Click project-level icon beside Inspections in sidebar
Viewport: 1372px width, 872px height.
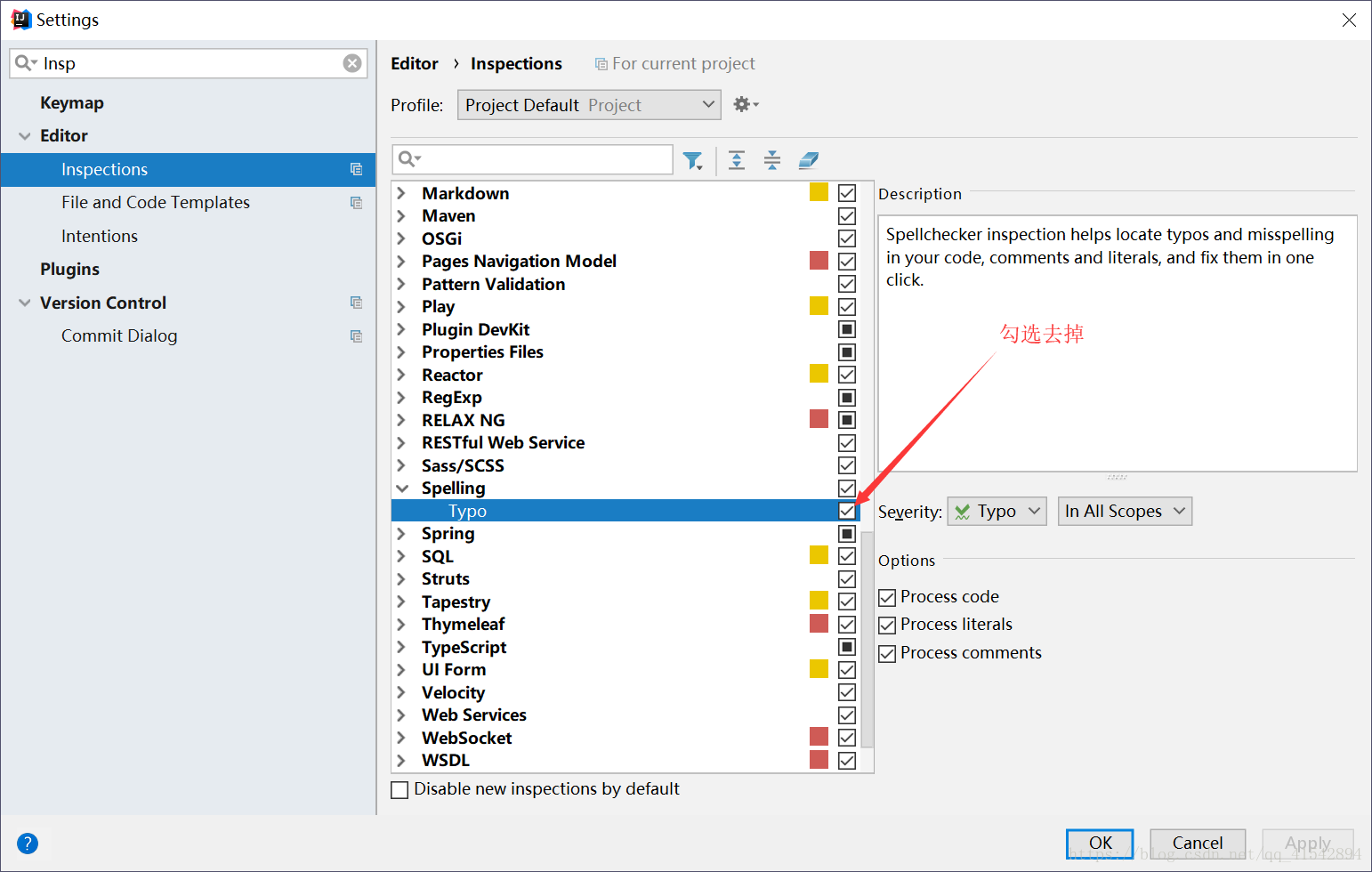(357, 169)
